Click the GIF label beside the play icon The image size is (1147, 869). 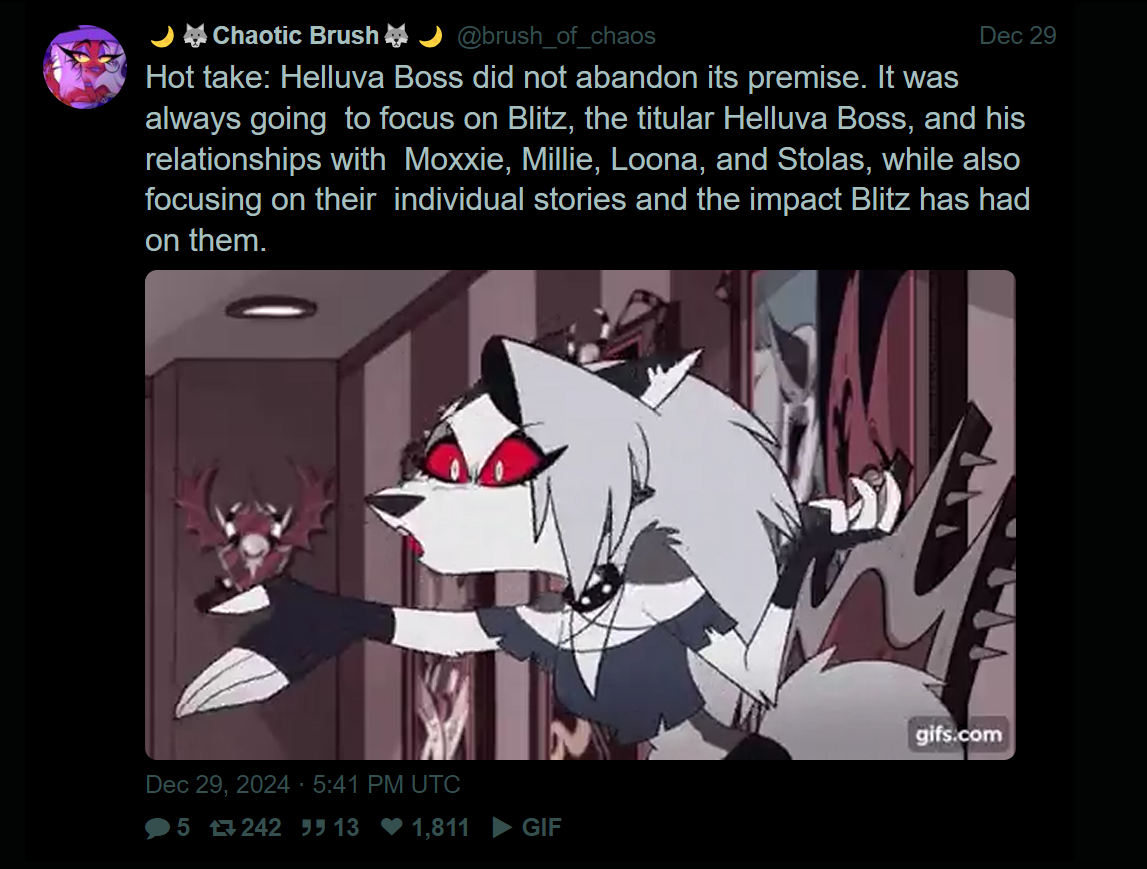pyautogui.click(x=541, y=827)
